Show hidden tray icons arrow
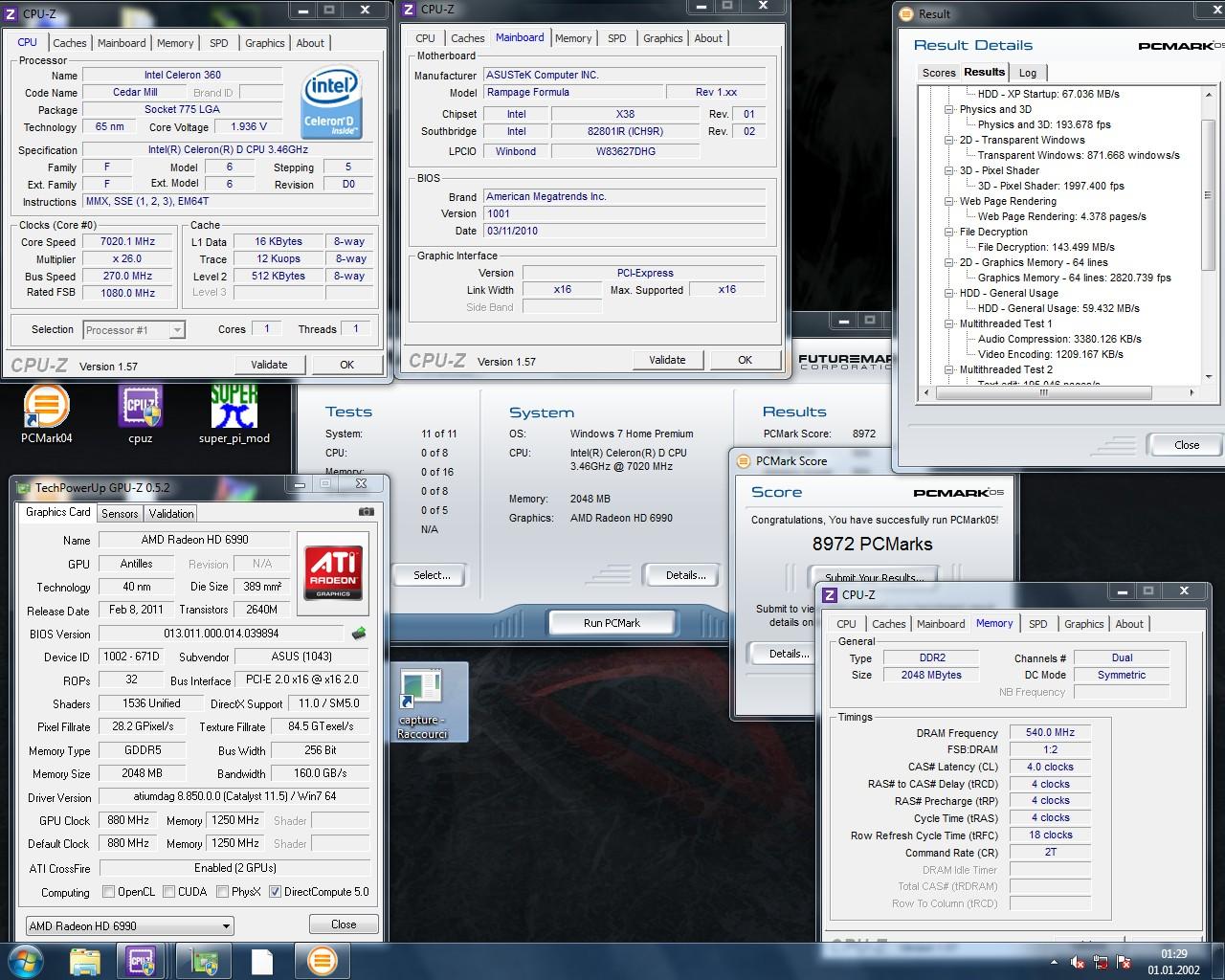The height and width of the screenshot is (980, 1225). [x=1054, y=962]
